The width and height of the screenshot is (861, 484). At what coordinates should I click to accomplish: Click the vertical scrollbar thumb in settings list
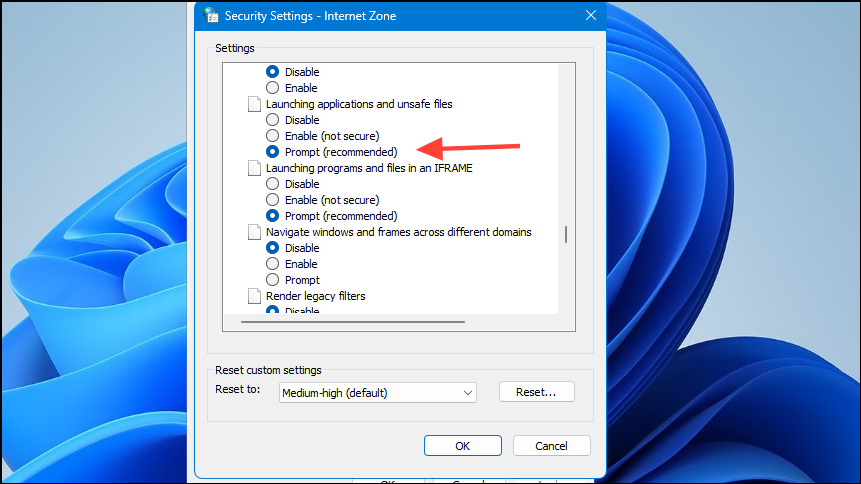coord(566,235)
